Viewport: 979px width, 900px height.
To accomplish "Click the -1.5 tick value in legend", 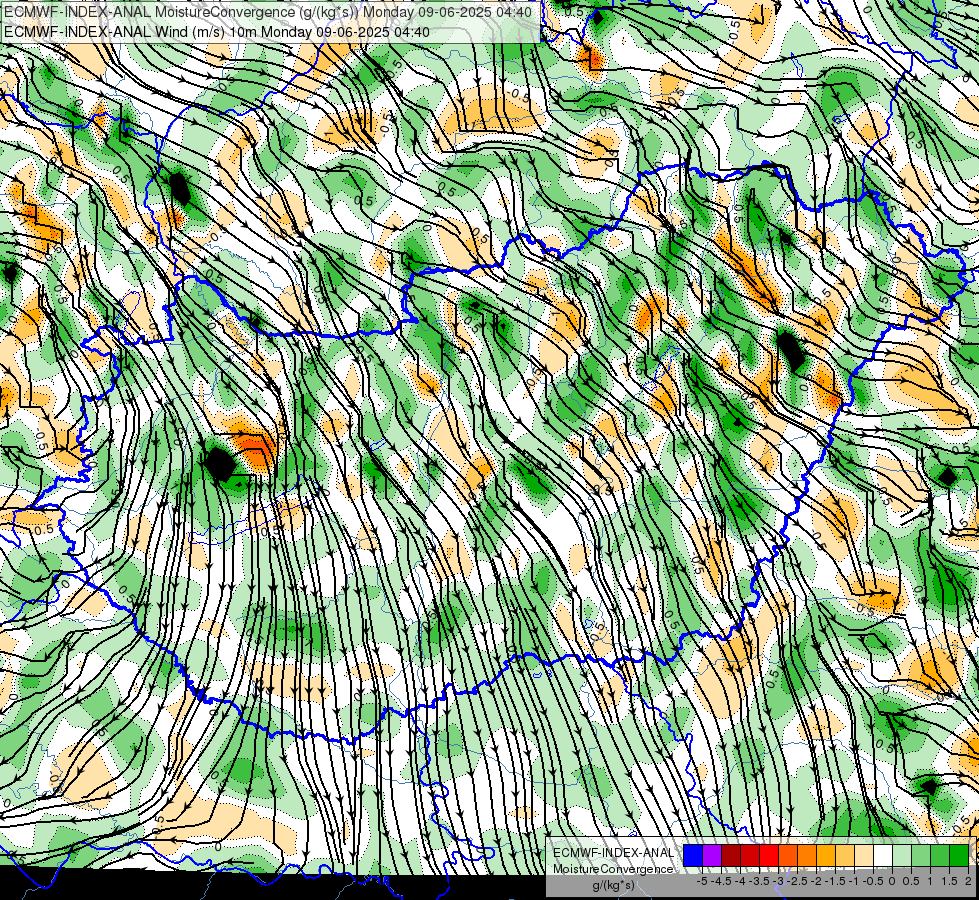I will coord(835,881).
